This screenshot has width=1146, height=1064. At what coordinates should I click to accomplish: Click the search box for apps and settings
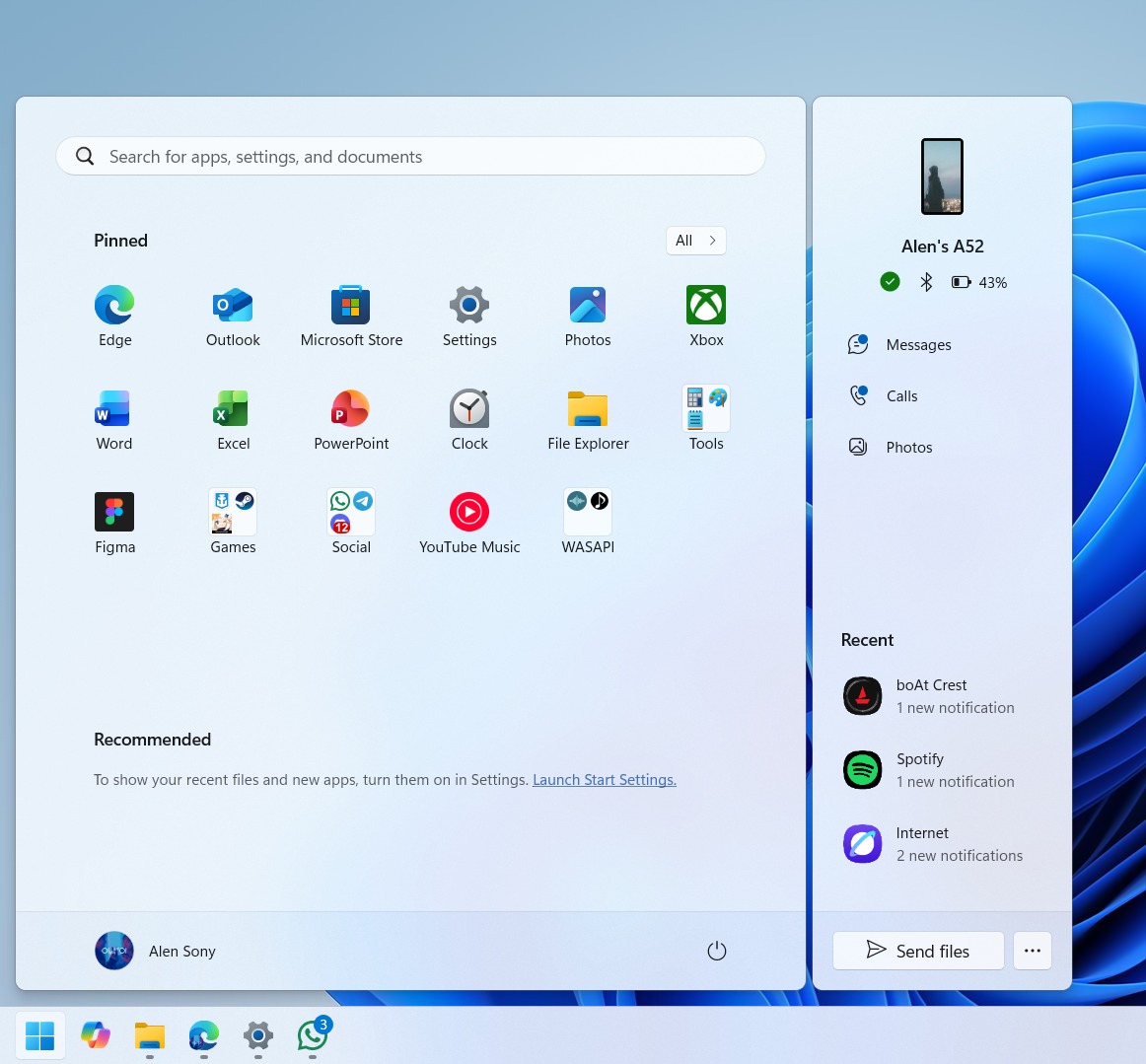click(x=410, y=157)
